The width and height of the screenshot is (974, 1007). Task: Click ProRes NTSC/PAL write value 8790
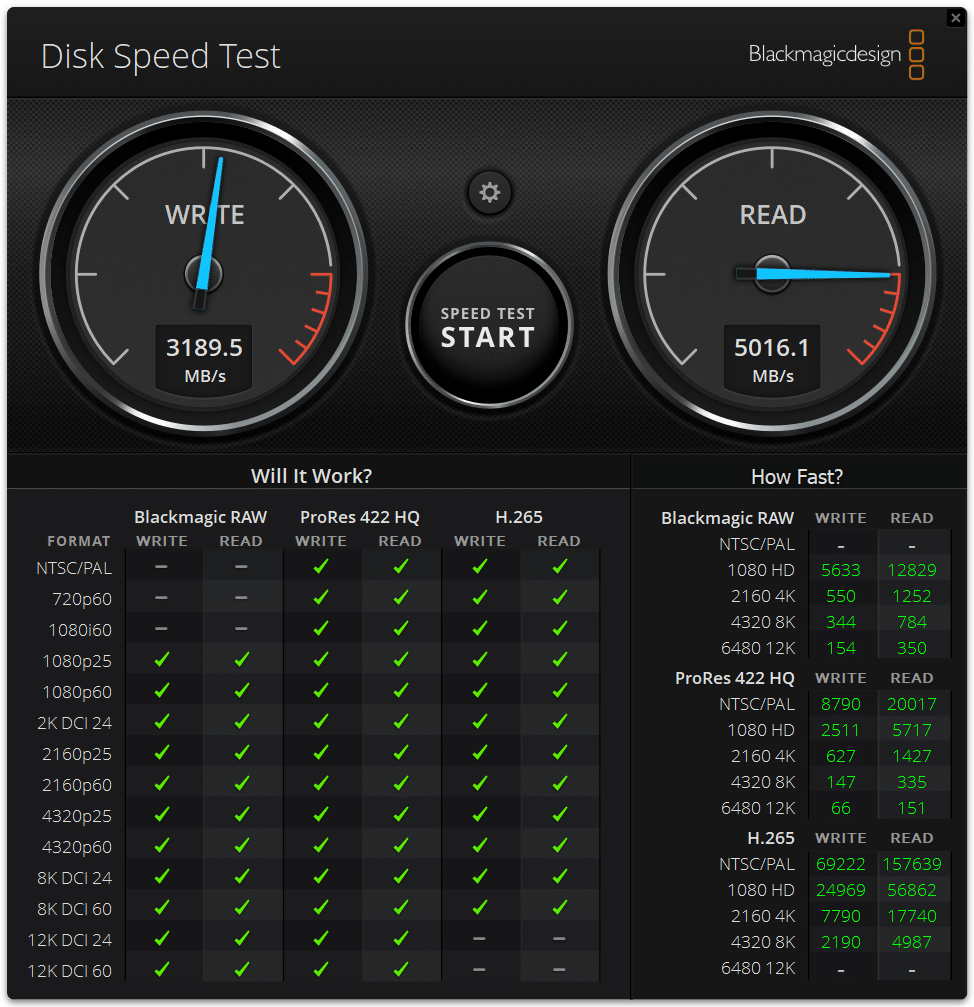pyautogui.click(x=840, y=704)
